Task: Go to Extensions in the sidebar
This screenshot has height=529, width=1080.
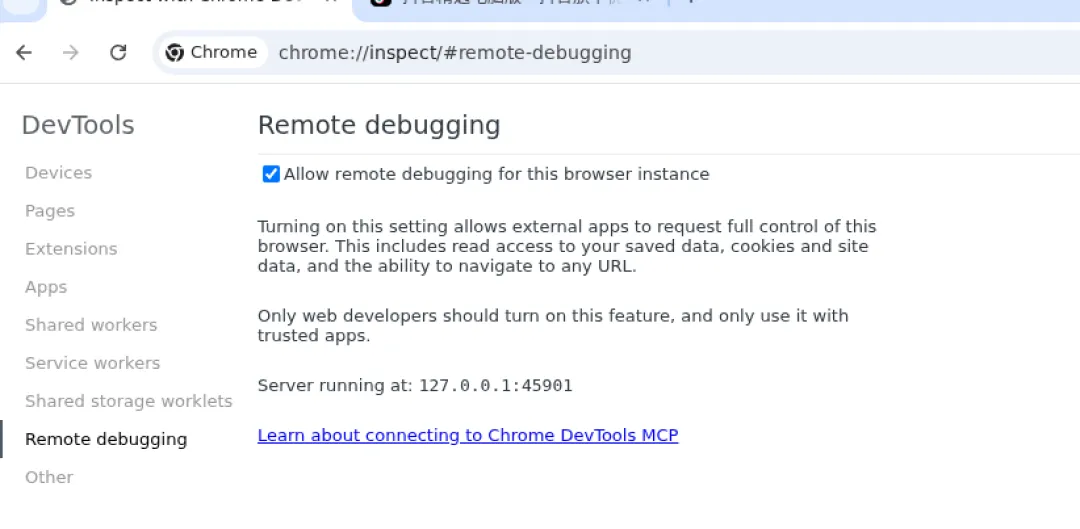Action: [x=71, y=249]
